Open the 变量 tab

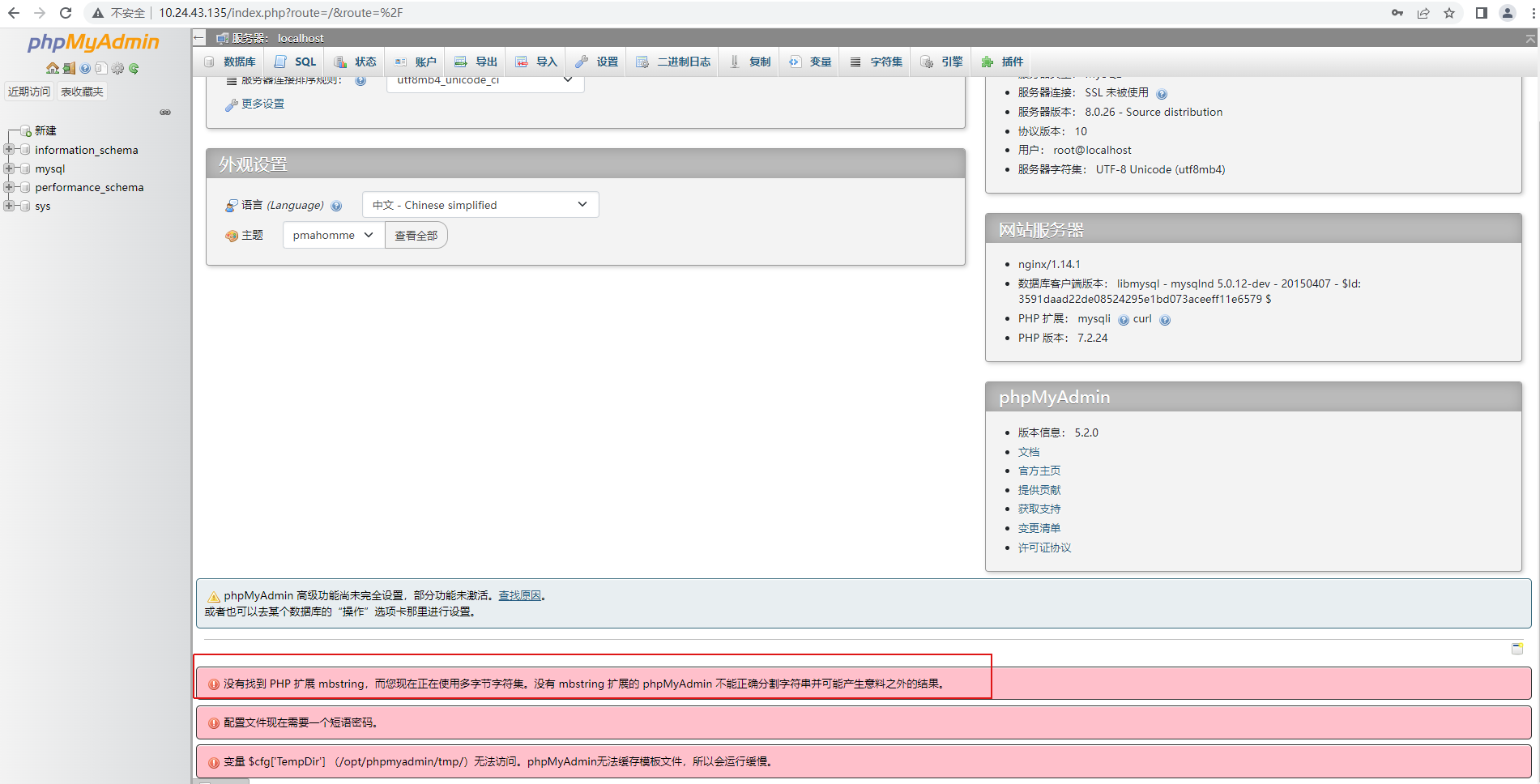pos(811,62)
